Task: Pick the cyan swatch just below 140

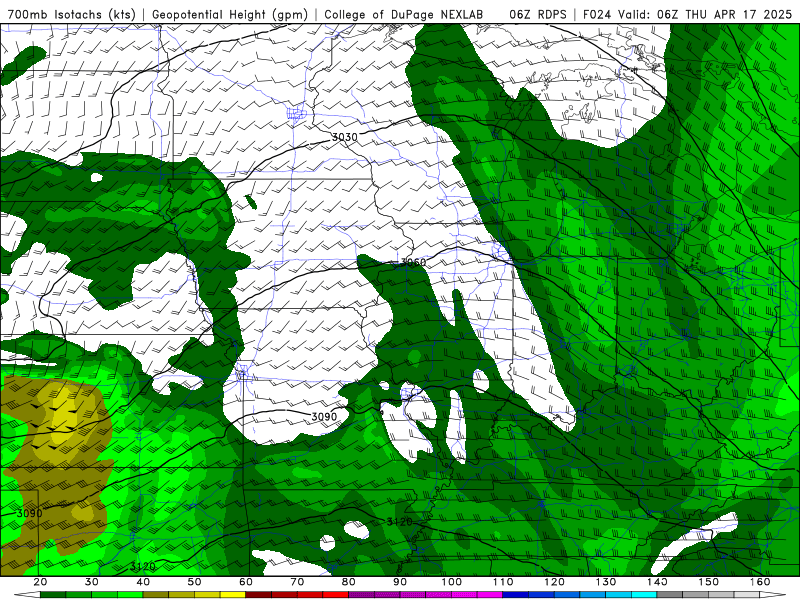Action: 644,595
